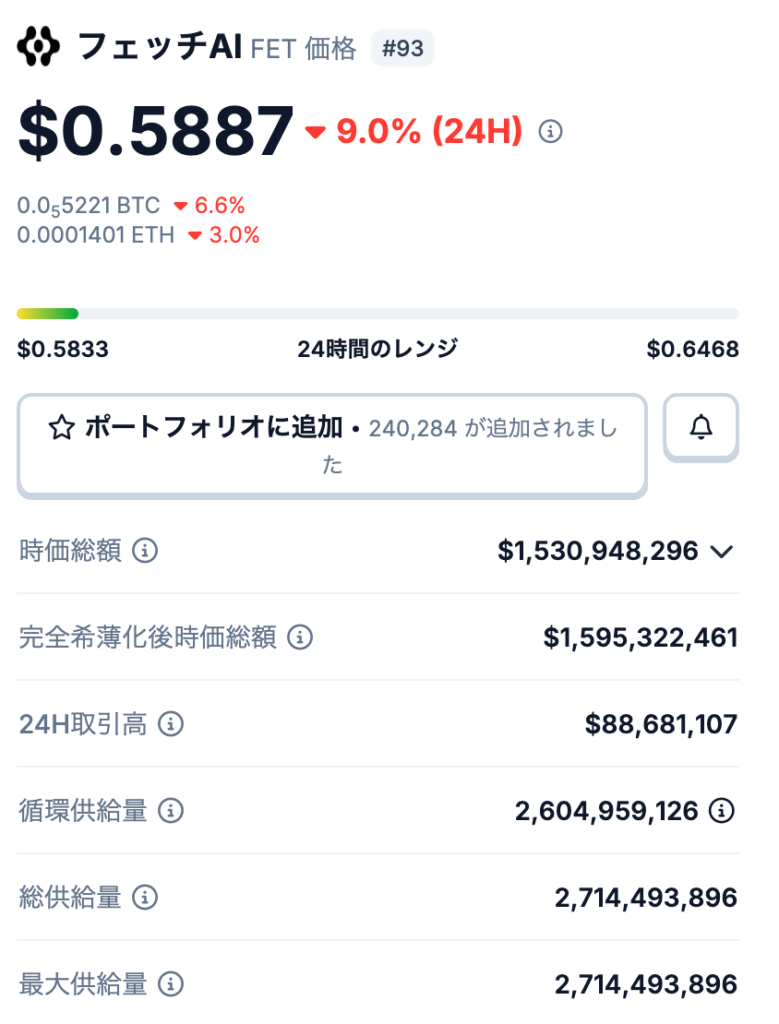The image size is (779, 1024).
Task: Show info tooltip for 24H取引高
Action: (171, 724)
